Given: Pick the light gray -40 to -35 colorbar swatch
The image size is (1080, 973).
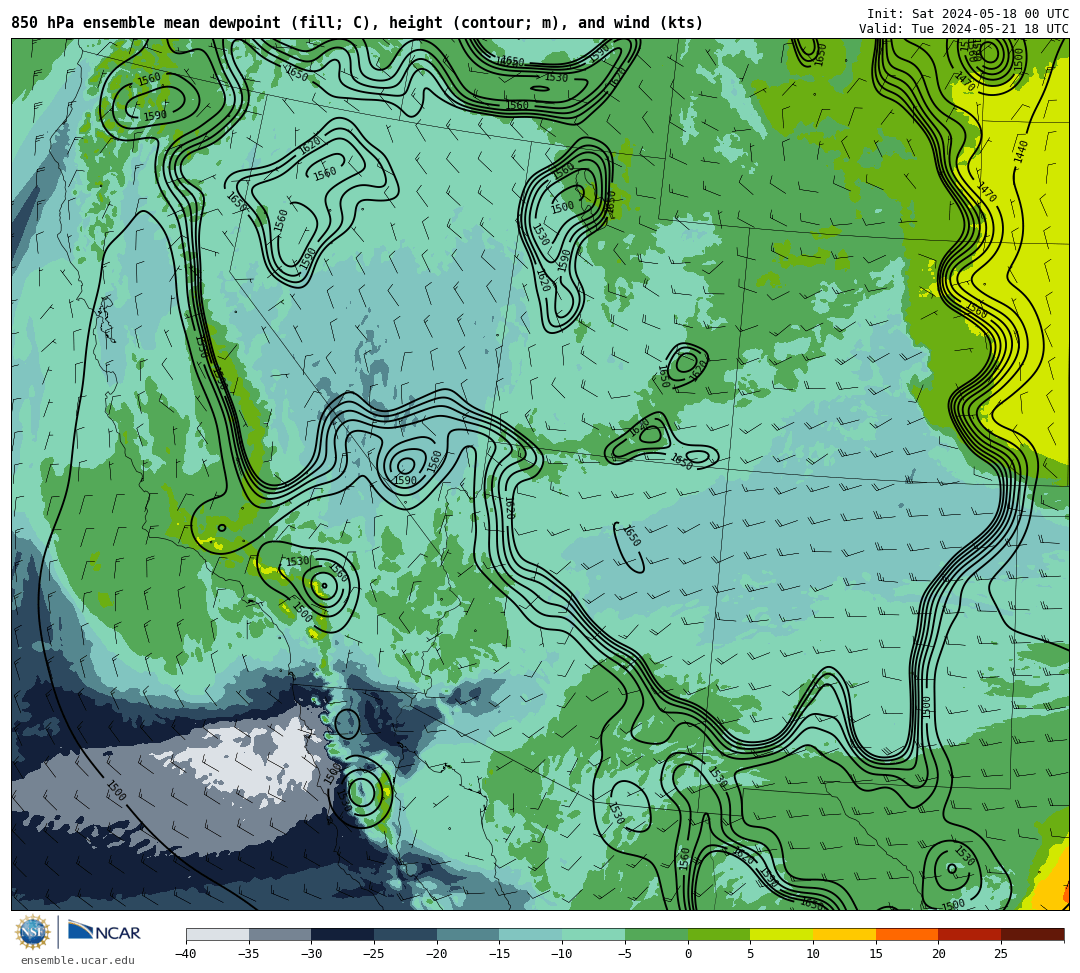Looking at the screenshot, I should 218,934.
